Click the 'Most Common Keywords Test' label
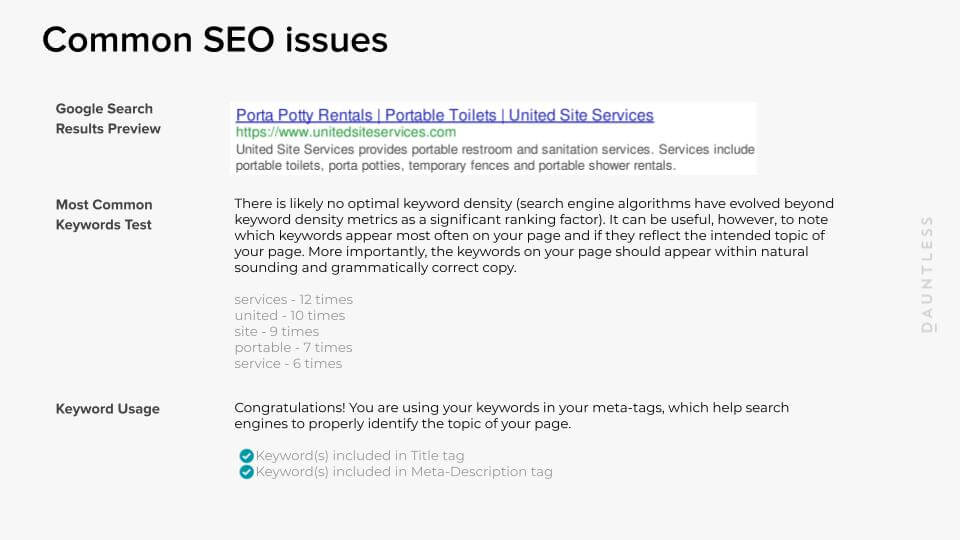This screenshot has height=540, width=960. (104, 215)
